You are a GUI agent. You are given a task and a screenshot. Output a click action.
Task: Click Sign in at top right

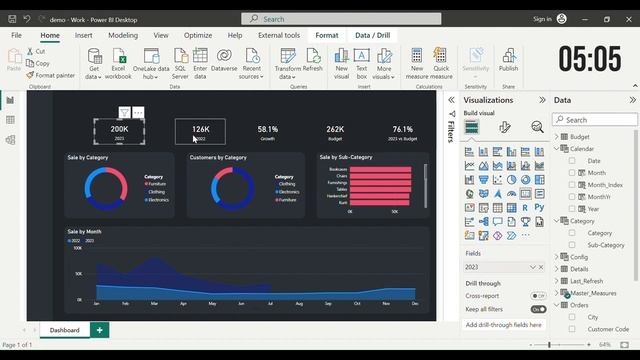542,19
